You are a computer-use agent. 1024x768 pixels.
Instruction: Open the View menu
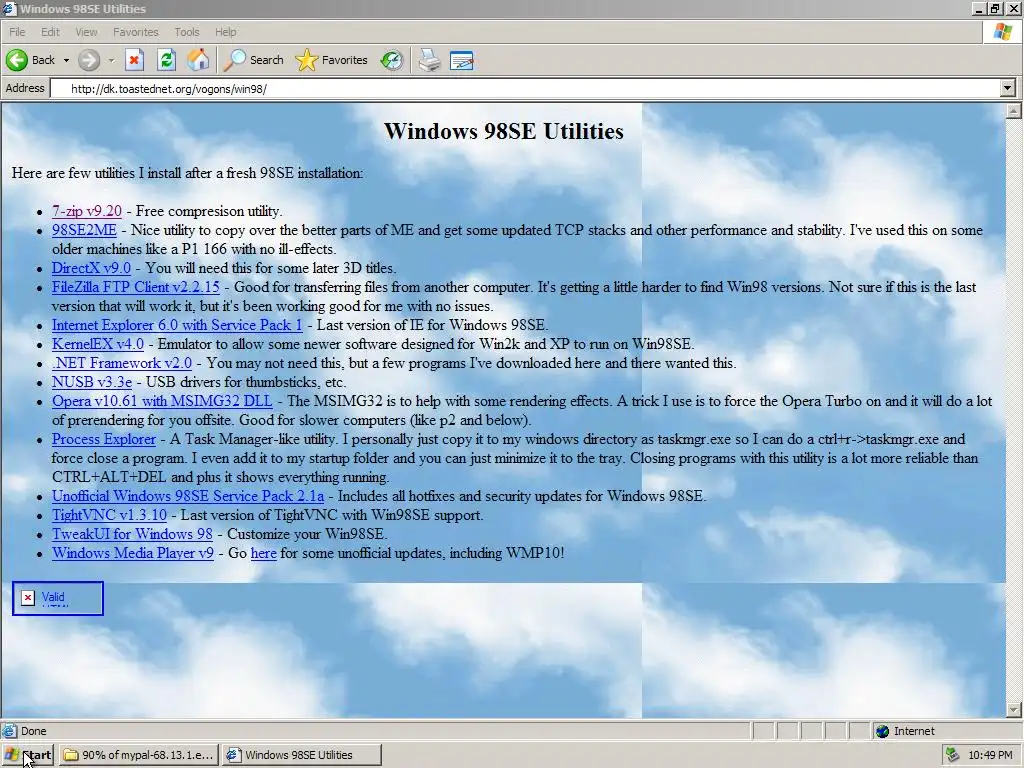86,32
